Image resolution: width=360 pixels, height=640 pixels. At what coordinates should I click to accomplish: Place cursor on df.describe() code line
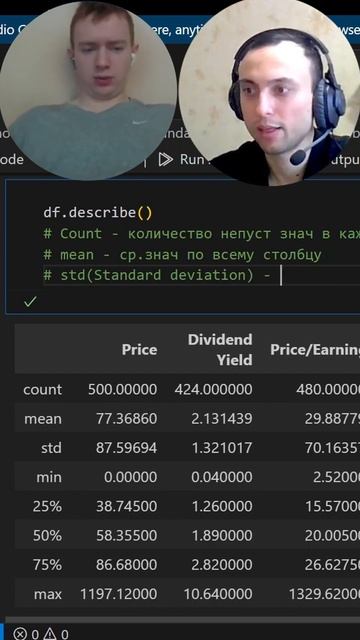98,213
